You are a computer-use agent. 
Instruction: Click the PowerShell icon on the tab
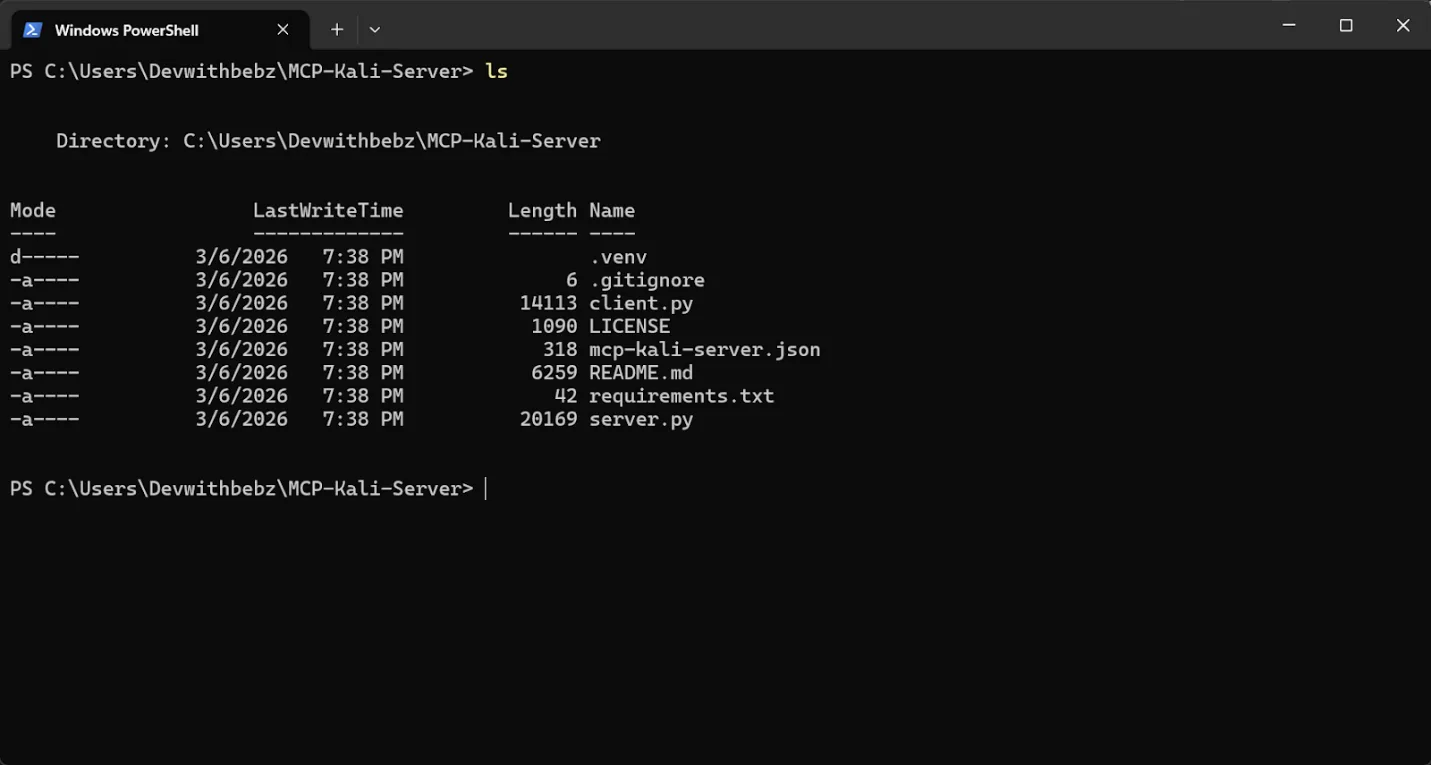33,29
